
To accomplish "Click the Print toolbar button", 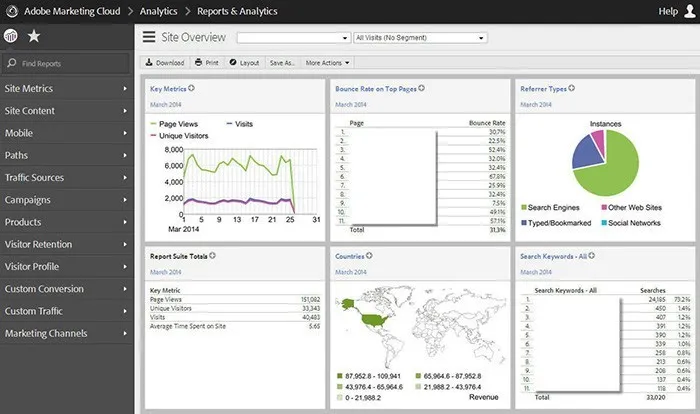I will point(207,62).
